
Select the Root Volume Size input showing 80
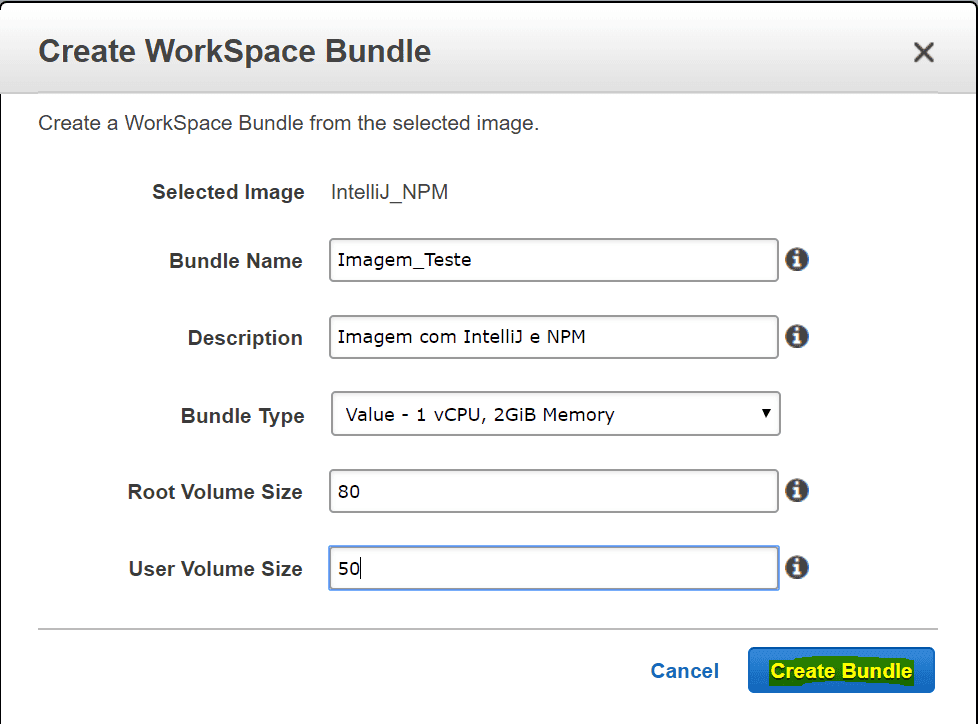tap(553, 491)
